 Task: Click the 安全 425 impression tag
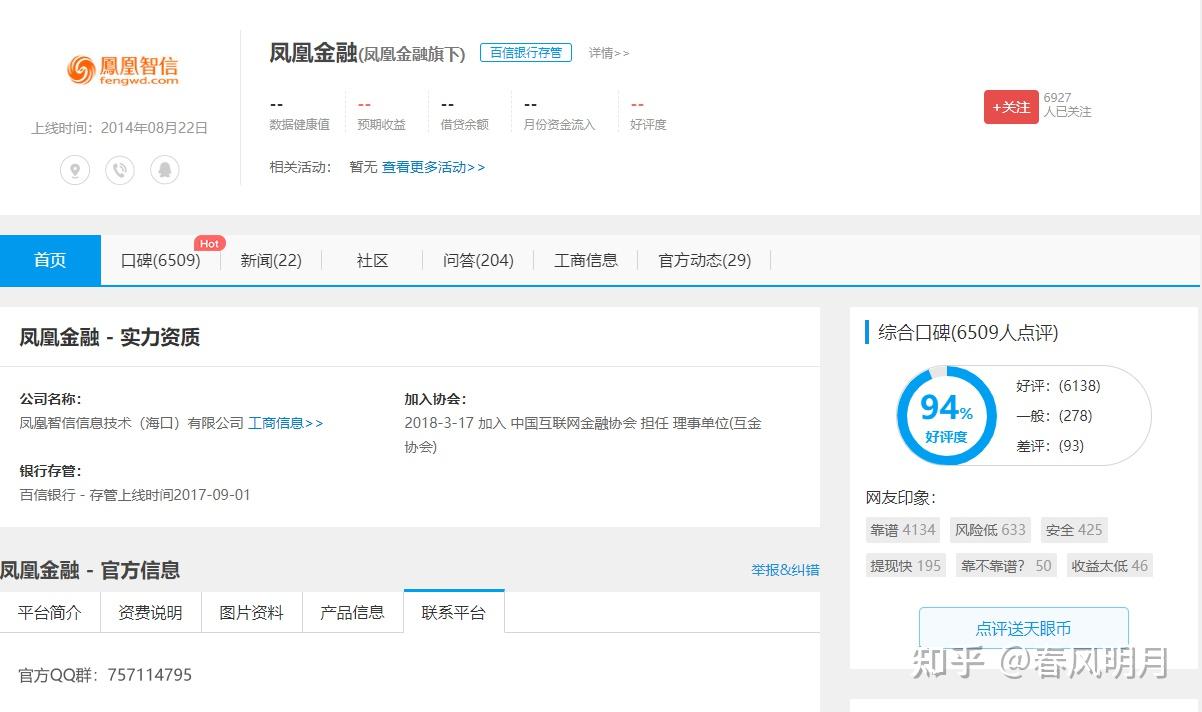1074,530
